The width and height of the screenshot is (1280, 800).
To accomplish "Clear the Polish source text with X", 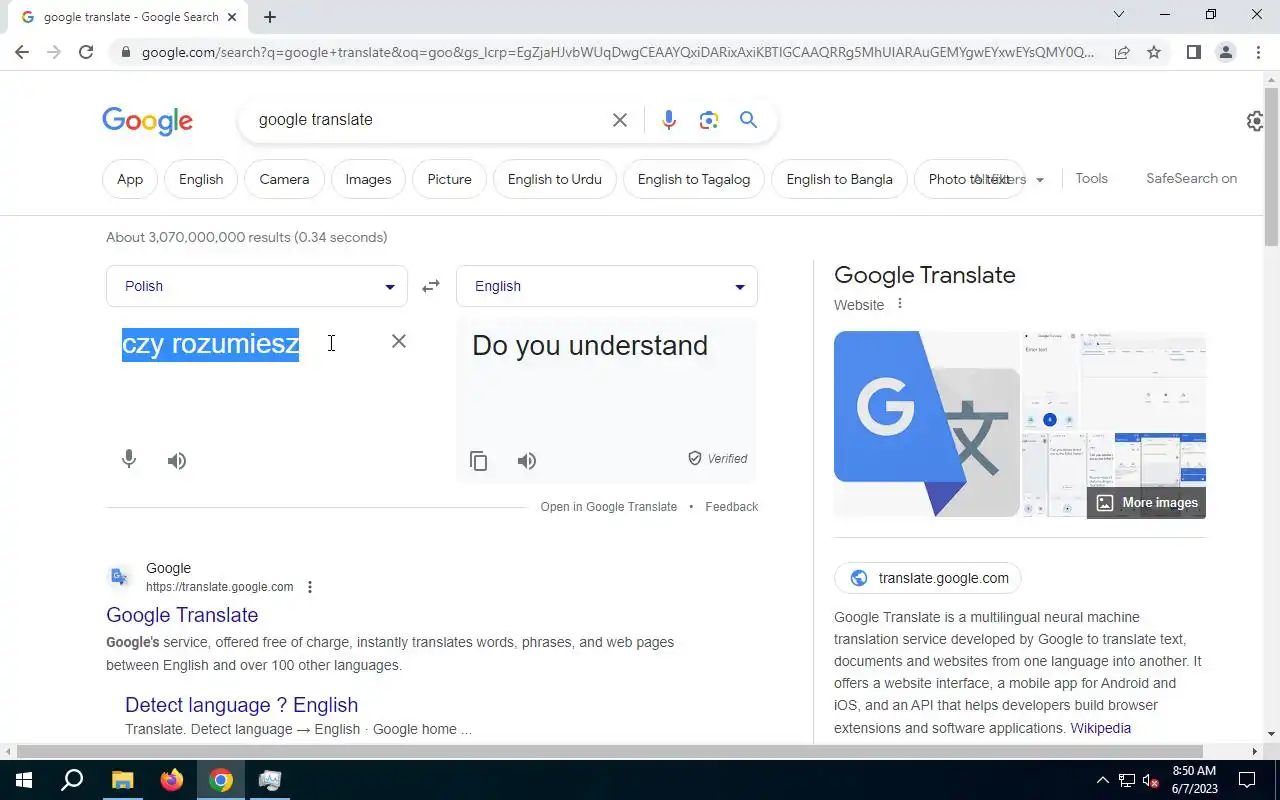I will click(398, 341).
